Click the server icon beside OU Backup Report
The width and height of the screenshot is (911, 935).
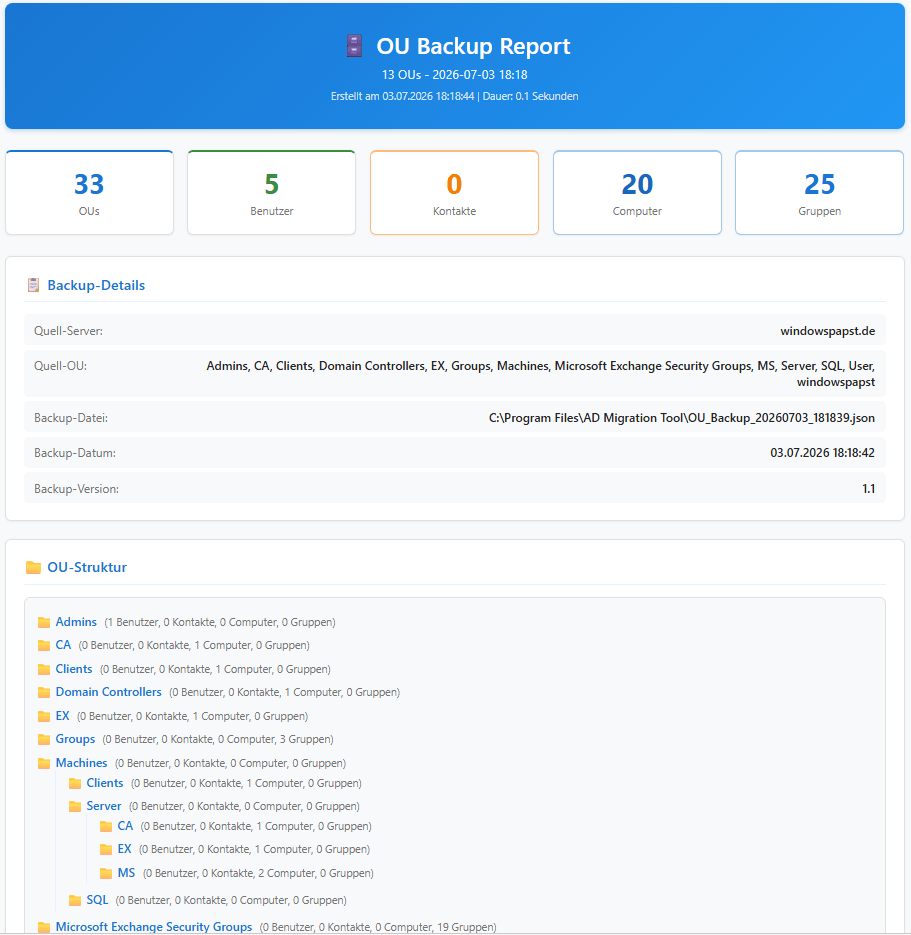coord(354,46)
